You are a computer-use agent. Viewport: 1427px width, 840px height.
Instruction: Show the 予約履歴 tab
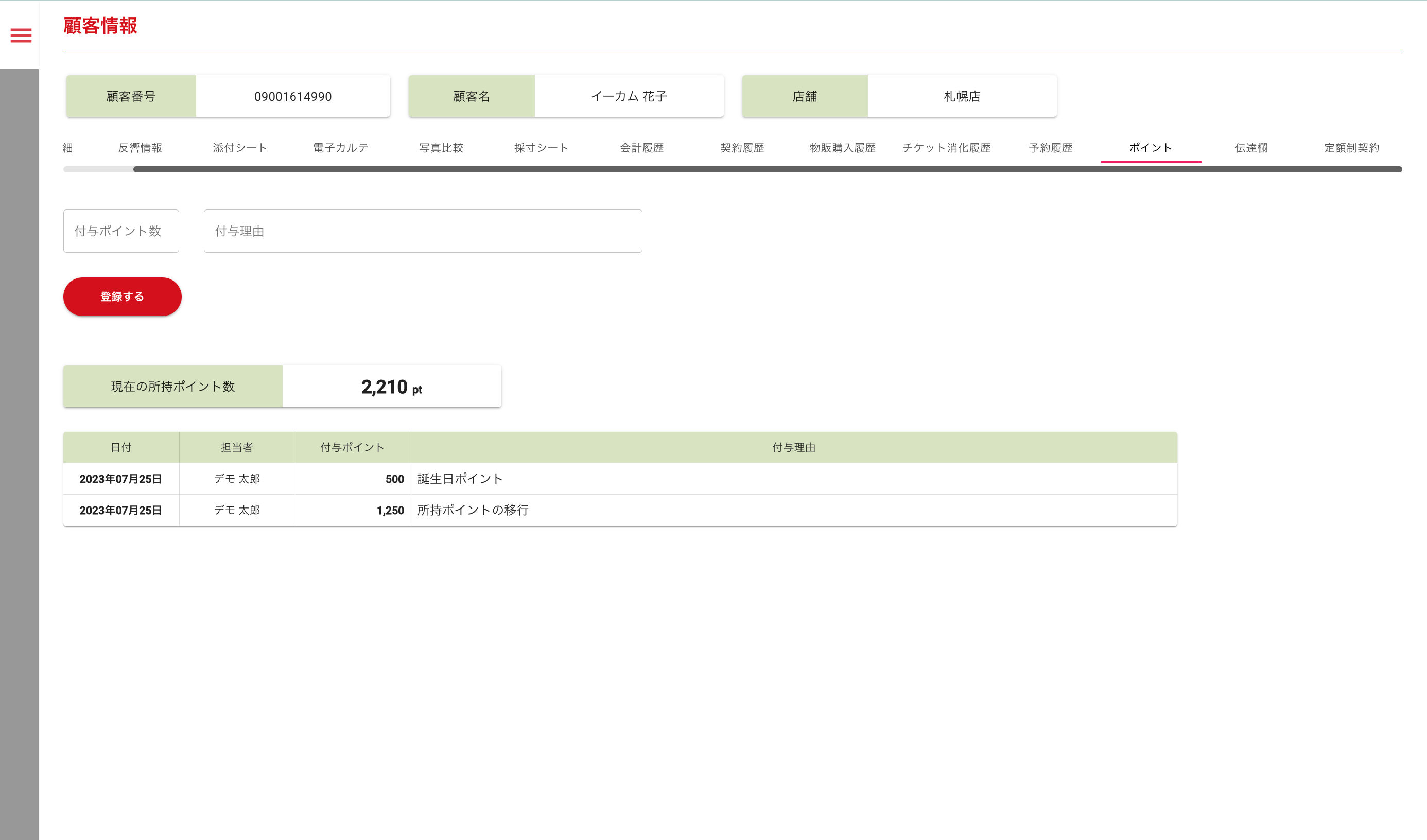tap(1050, 148)
